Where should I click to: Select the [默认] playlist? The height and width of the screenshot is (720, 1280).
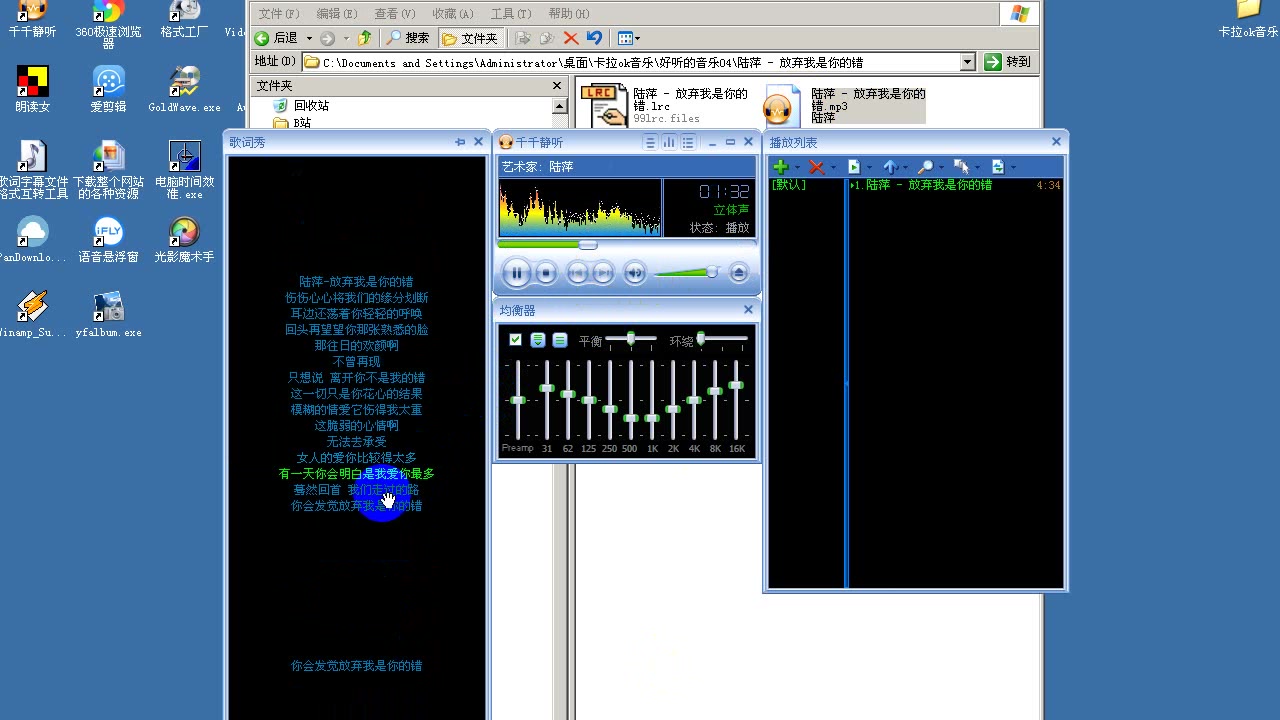(789, 185)
